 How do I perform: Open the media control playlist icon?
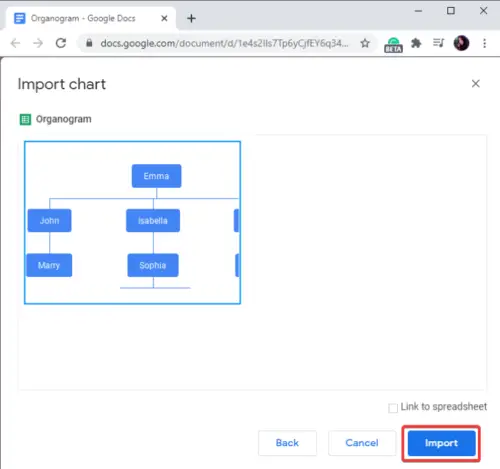(x=438, y=43)
